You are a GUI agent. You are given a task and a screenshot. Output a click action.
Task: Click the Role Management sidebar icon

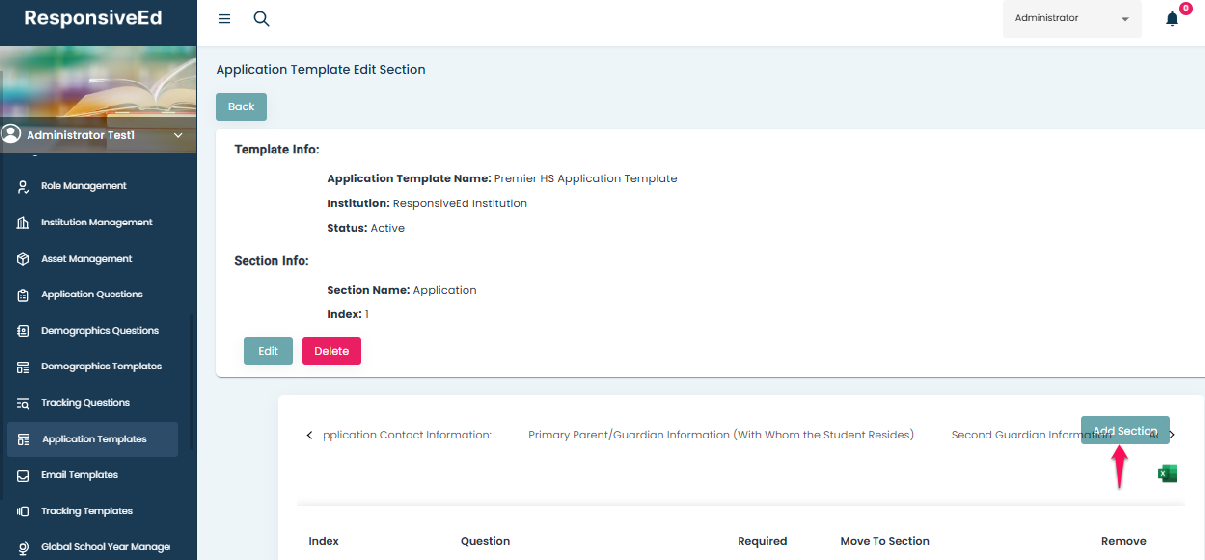point(23,186)
